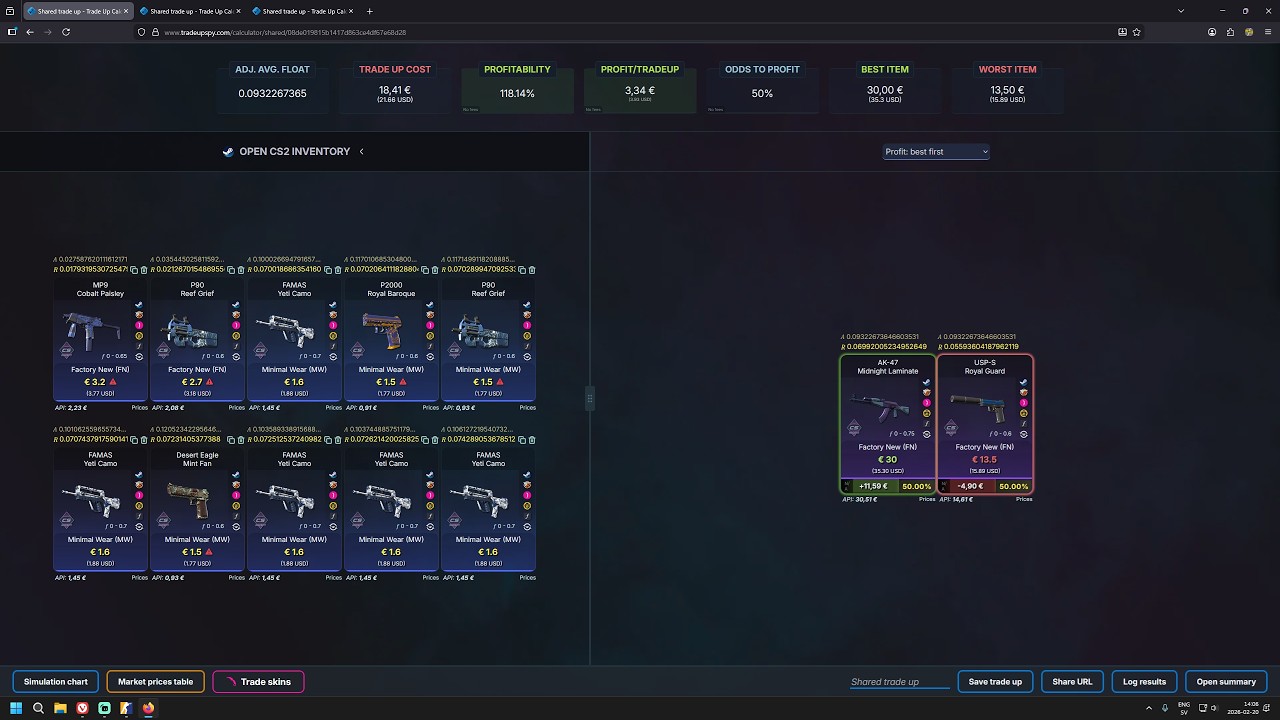1280x720 pixels.
Task: Delete the Desert Eagle Mint Fan skin
Action: tap(241, 440)
